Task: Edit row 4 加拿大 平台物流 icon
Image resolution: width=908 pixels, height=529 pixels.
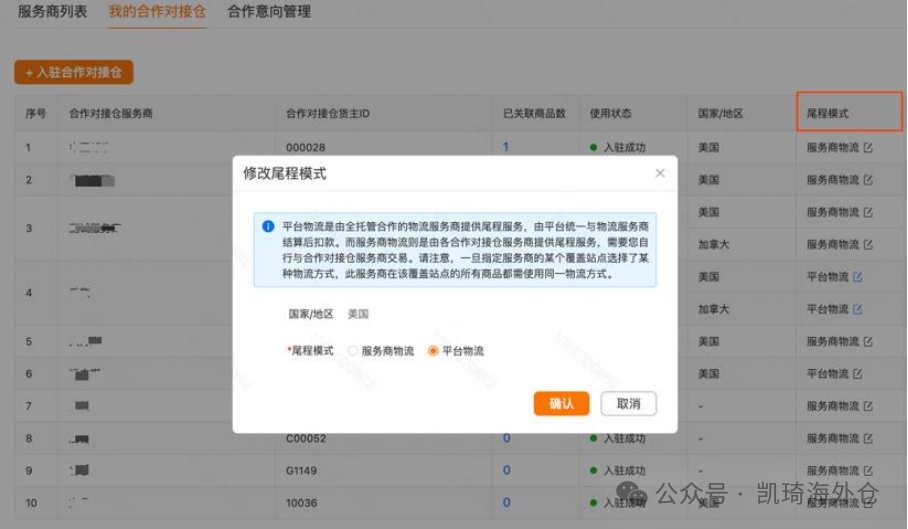Action: (858, 309)
